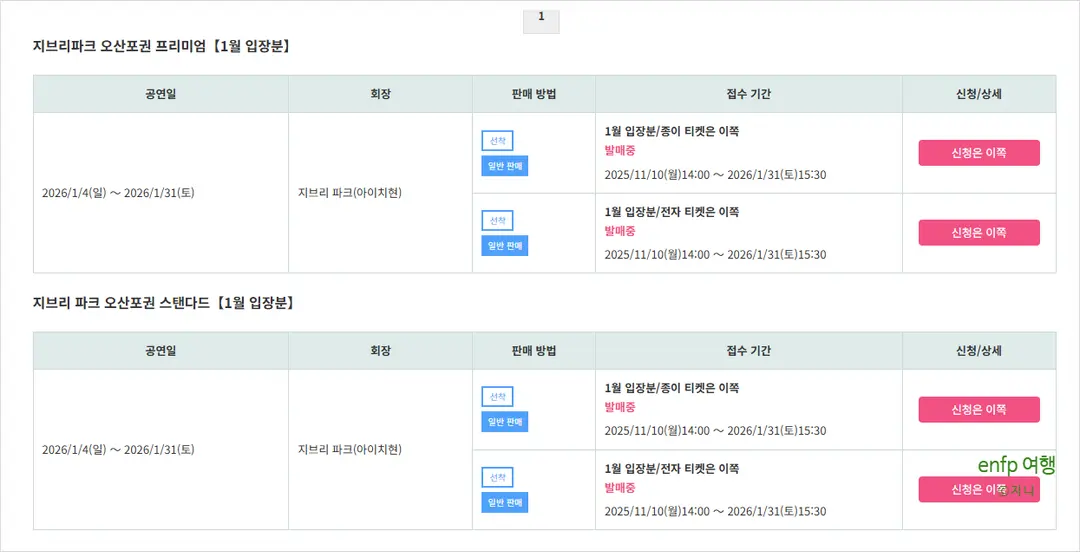Click the 선착 badge in Standard electronic ticket row

(x=497, y=477)
